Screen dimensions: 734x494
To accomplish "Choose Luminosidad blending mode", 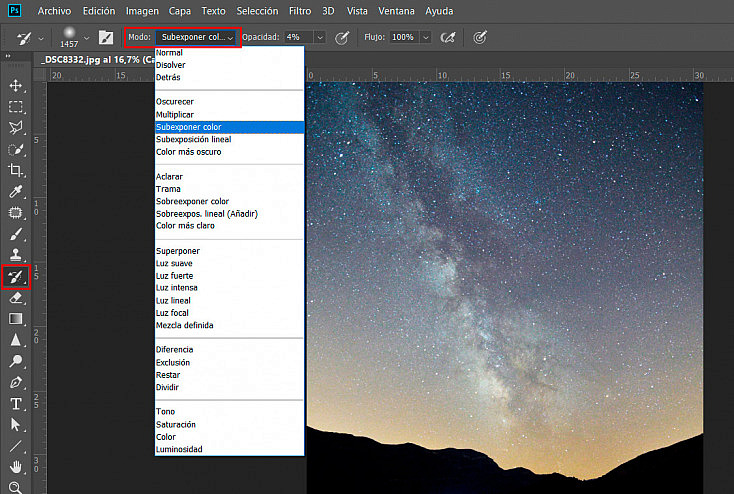I will tap(229, 449).
